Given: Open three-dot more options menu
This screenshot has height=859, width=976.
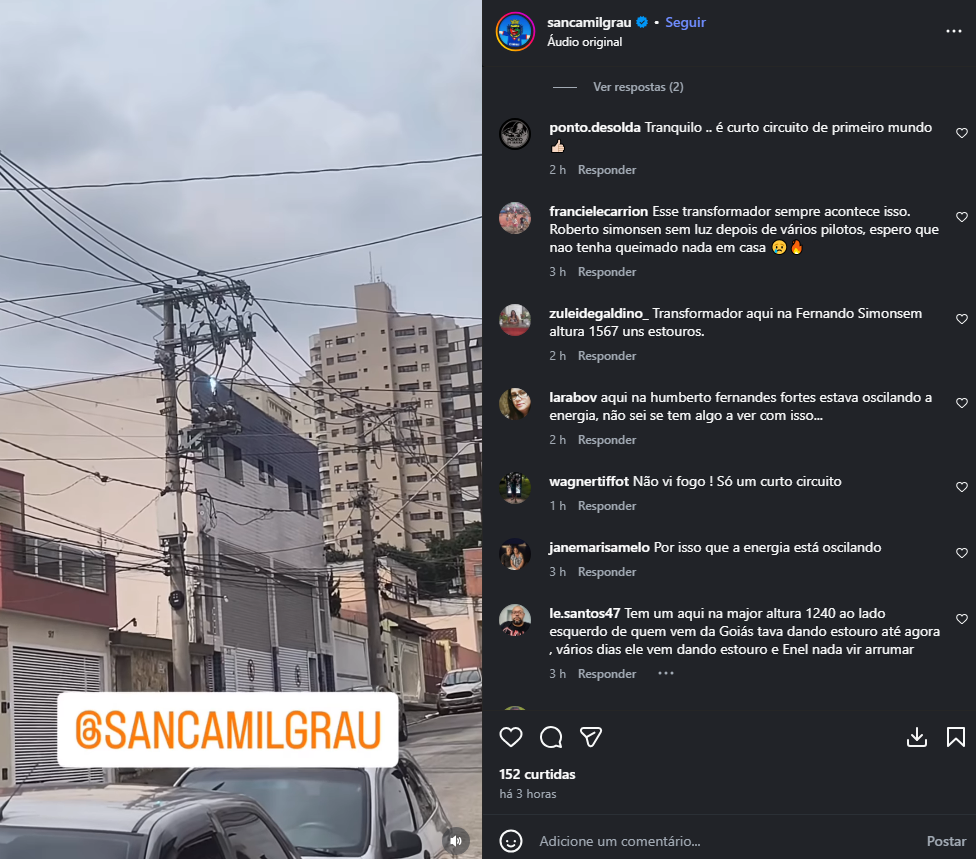Looking at the screenshot, I should [x=954, y=31].
